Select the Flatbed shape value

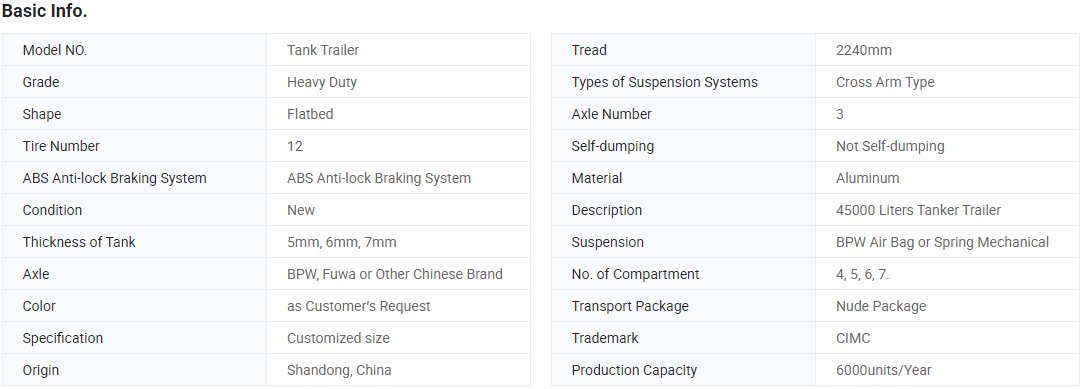(x=310, y=114)
